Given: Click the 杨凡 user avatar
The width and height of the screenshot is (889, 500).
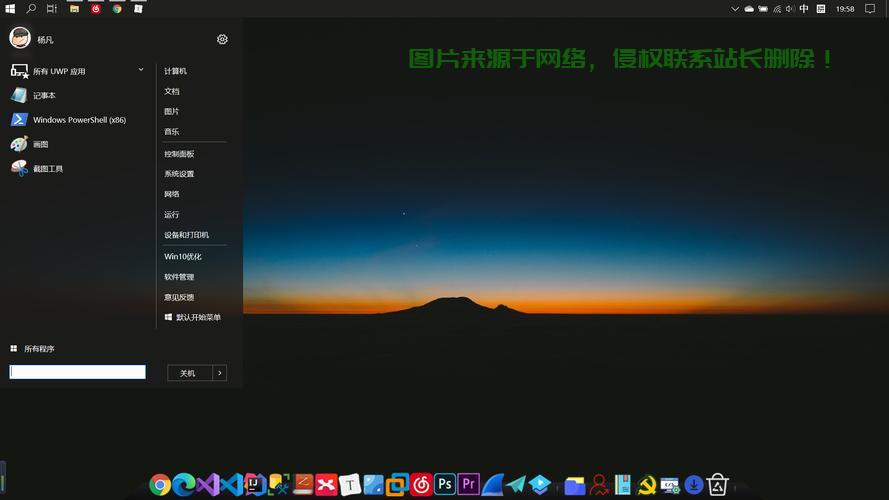Looking at the screenshot, I should [x=20, y=38].
